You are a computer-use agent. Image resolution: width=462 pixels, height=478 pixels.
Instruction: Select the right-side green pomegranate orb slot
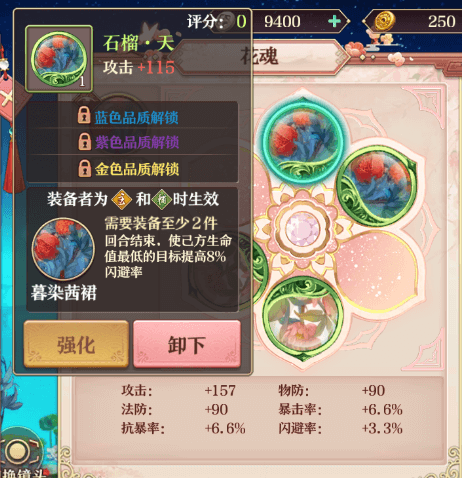[x=377, y=186]
